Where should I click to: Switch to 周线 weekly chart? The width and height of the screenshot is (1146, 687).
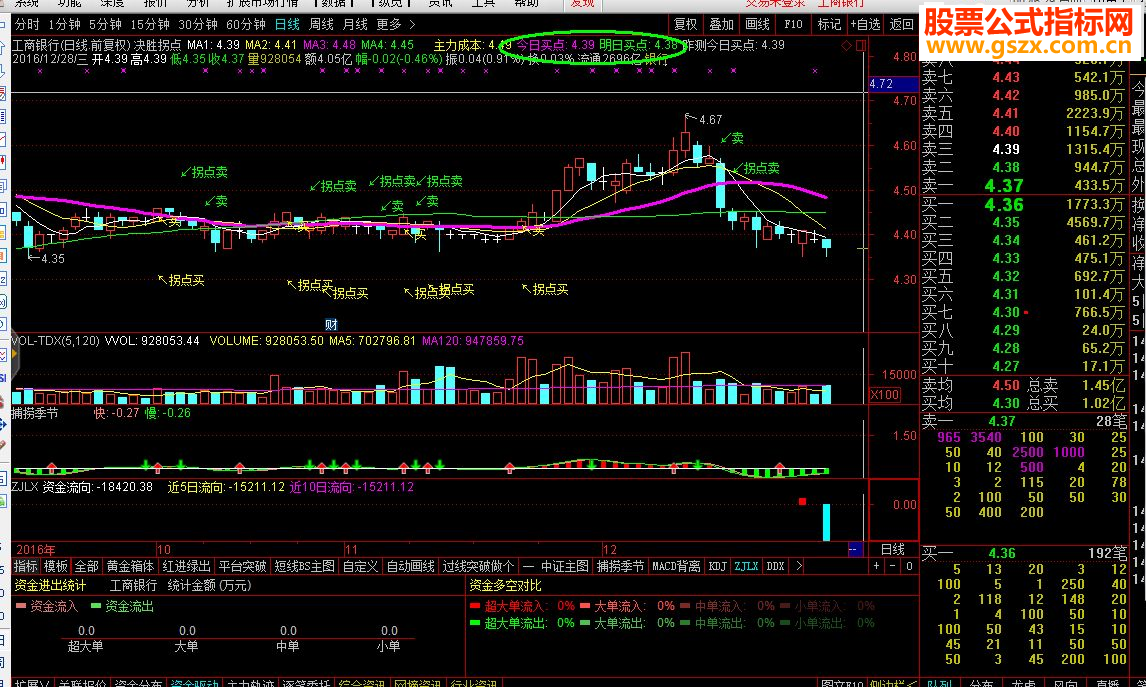point(322,24)
